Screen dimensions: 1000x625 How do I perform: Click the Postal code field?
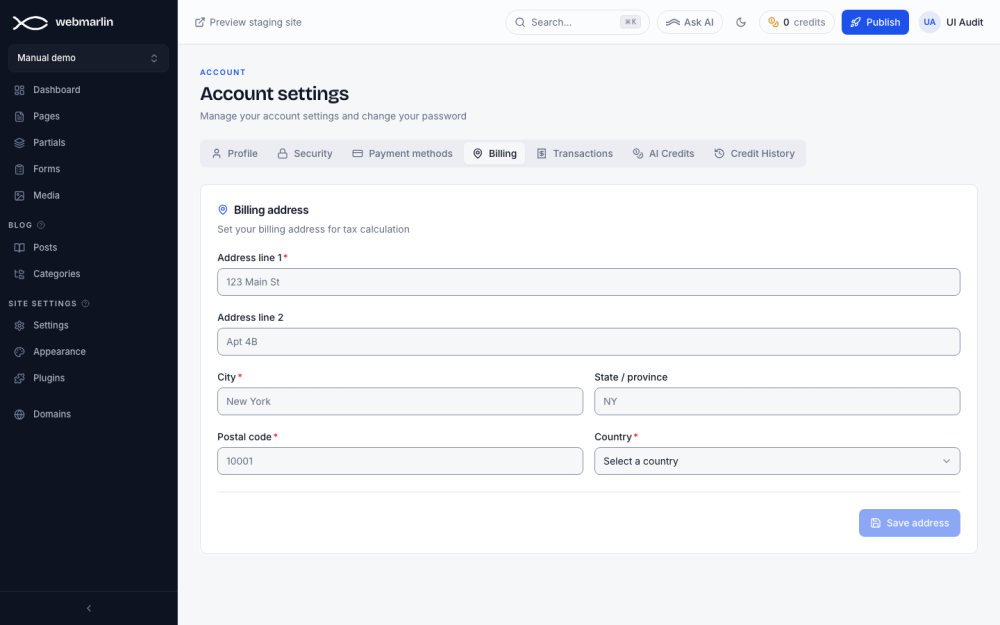coord(400,461)
